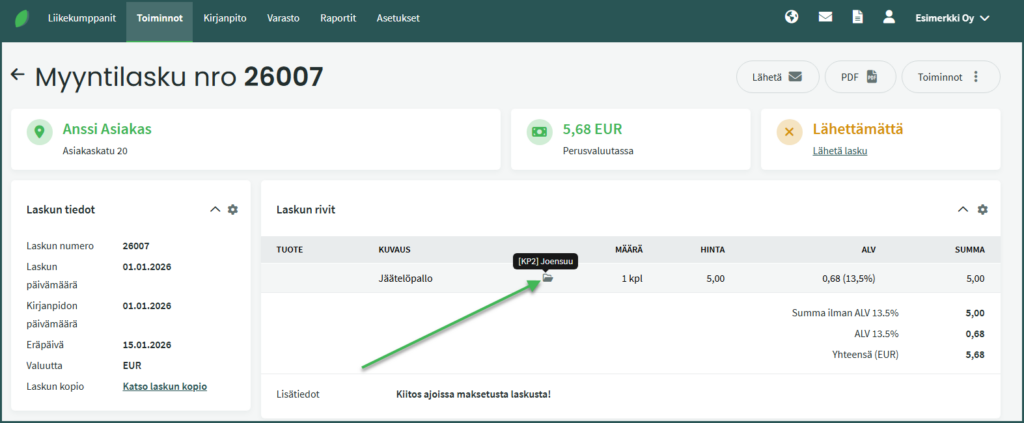Click the document icon in top bar

point(857,17)
